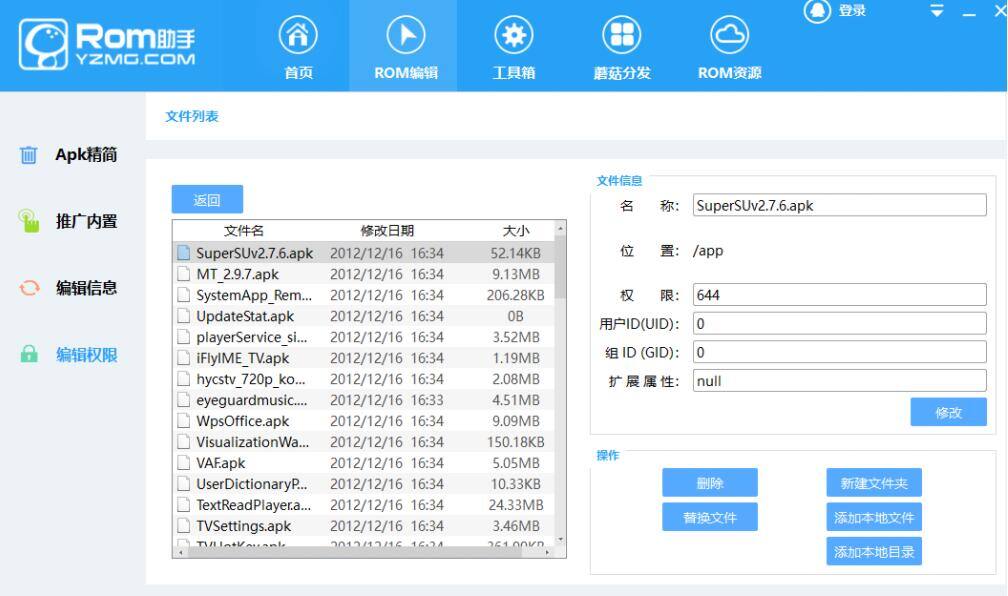Expand the dropdown arrow near window controls

pyautogui.click(x=936, y=10)
